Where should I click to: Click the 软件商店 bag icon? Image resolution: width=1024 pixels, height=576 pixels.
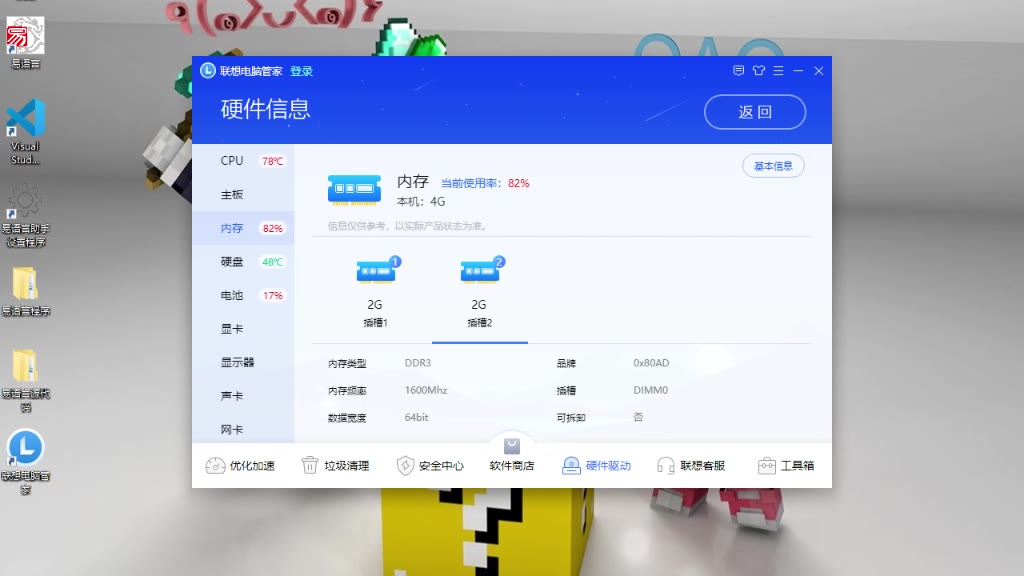512,447
